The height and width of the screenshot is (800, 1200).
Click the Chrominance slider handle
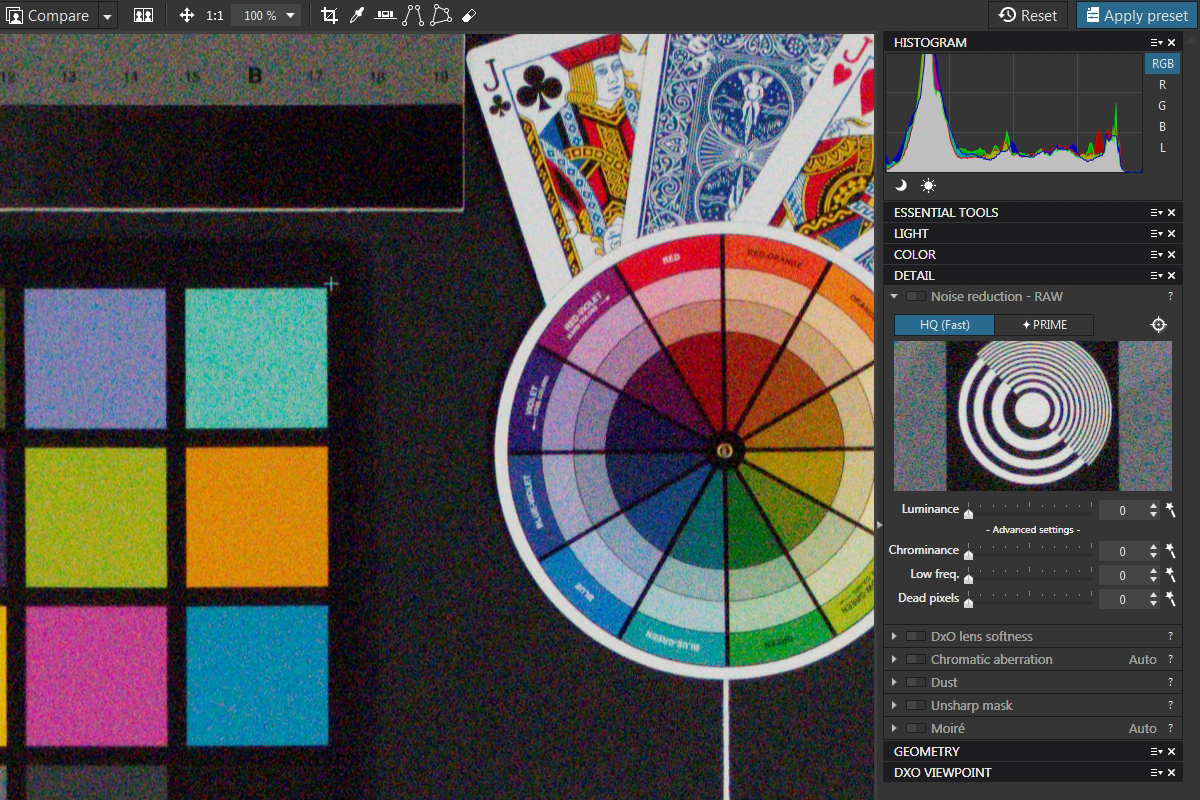pos(968,552)
